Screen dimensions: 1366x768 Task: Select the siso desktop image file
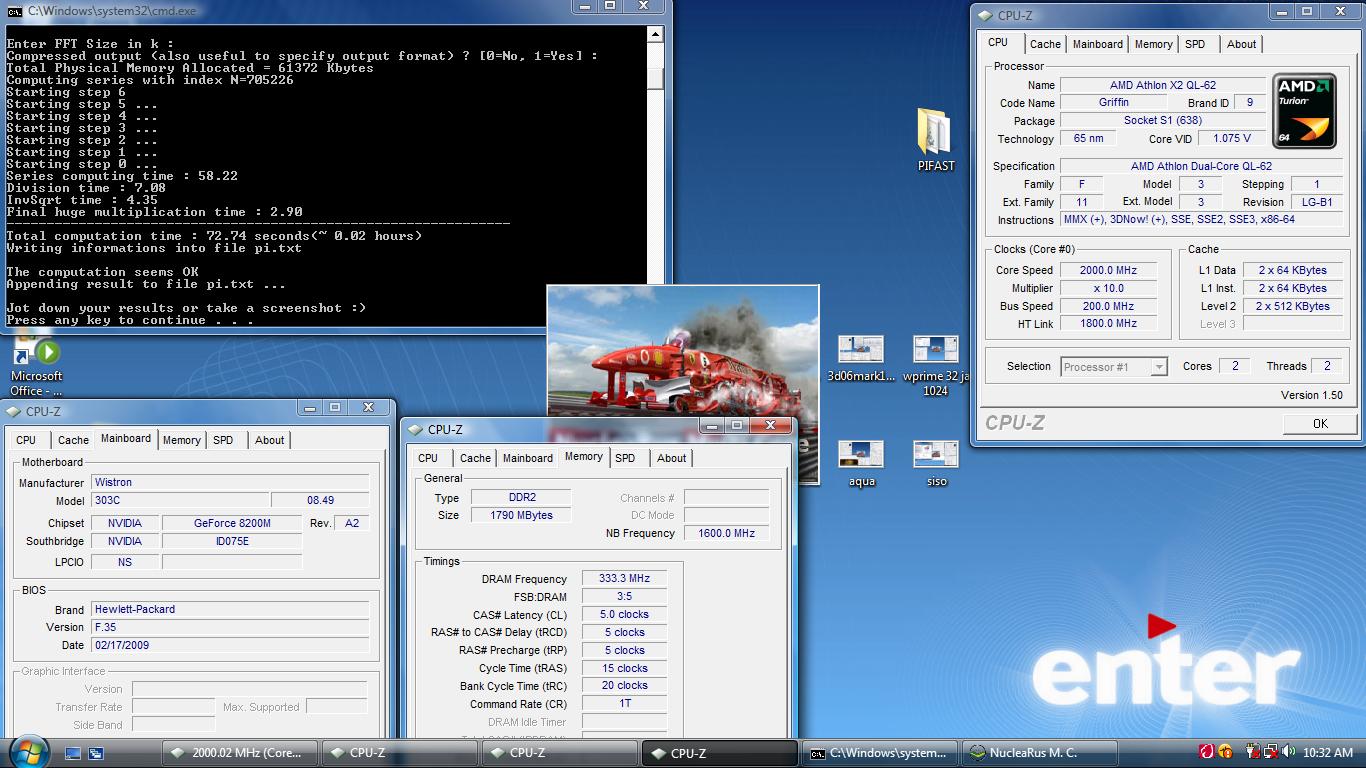tap(936, 464)
